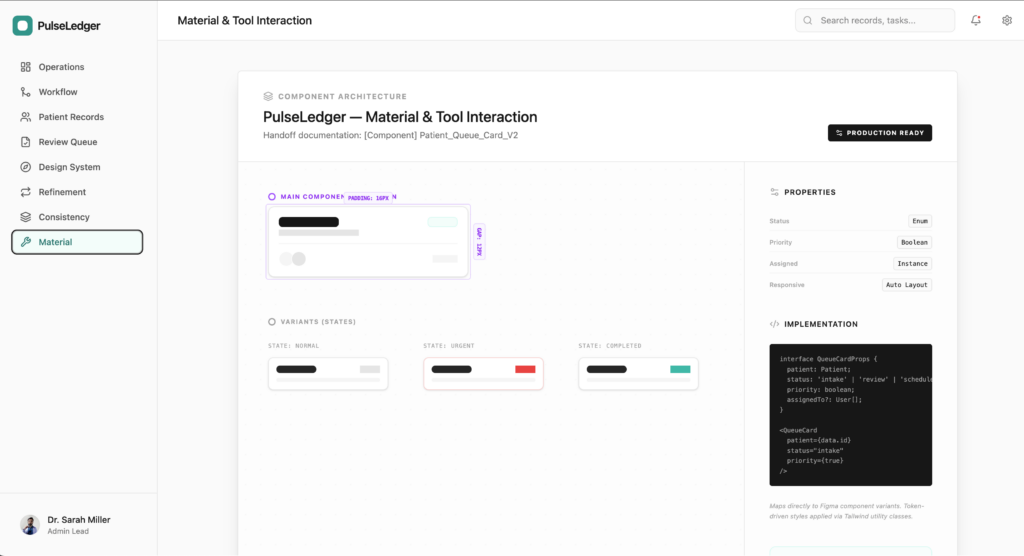
Task: Click the Refinement arrows icon
Action: (x=25, y=192)
